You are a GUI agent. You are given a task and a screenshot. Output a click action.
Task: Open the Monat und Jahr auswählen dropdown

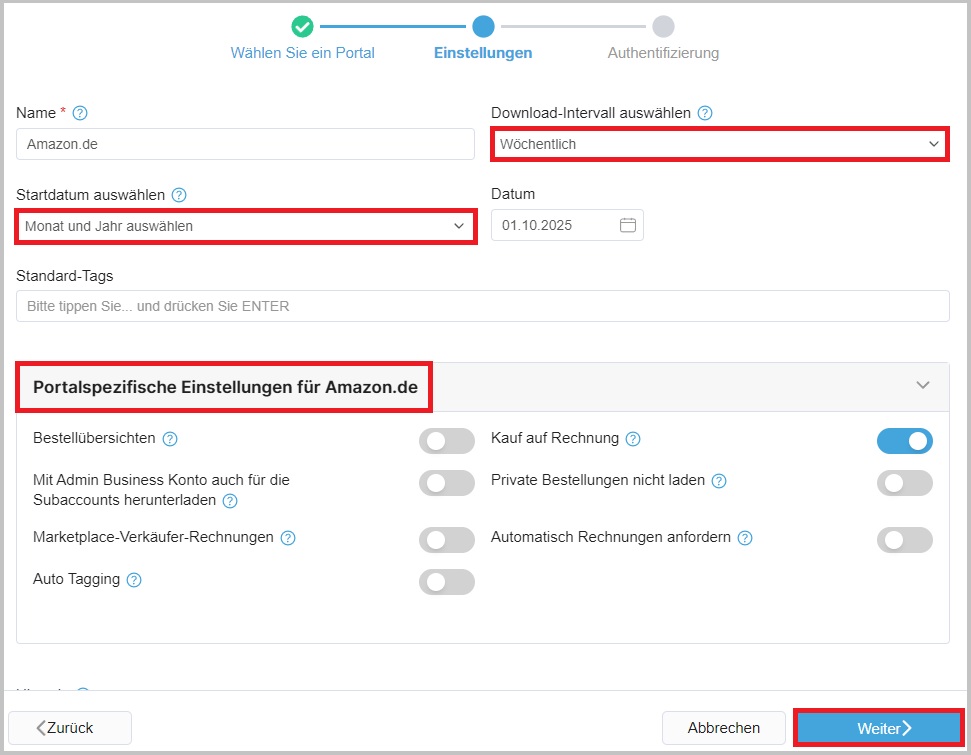246,226
